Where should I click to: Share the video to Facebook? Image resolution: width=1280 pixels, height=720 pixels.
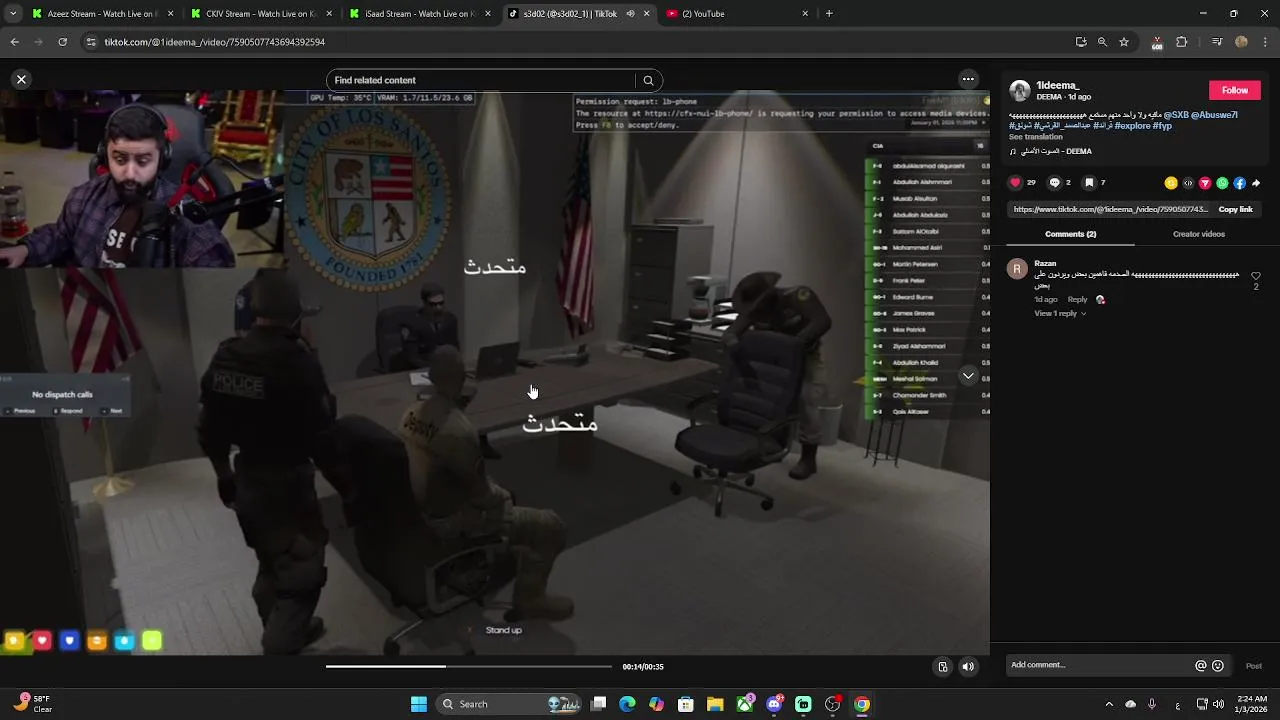(1239, 183)
